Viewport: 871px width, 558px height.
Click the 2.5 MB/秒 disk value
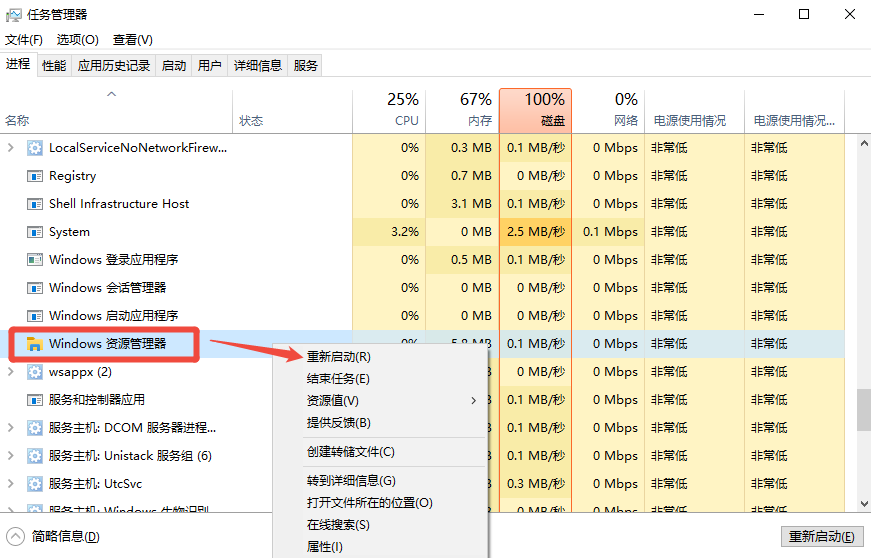click(535, 232)
